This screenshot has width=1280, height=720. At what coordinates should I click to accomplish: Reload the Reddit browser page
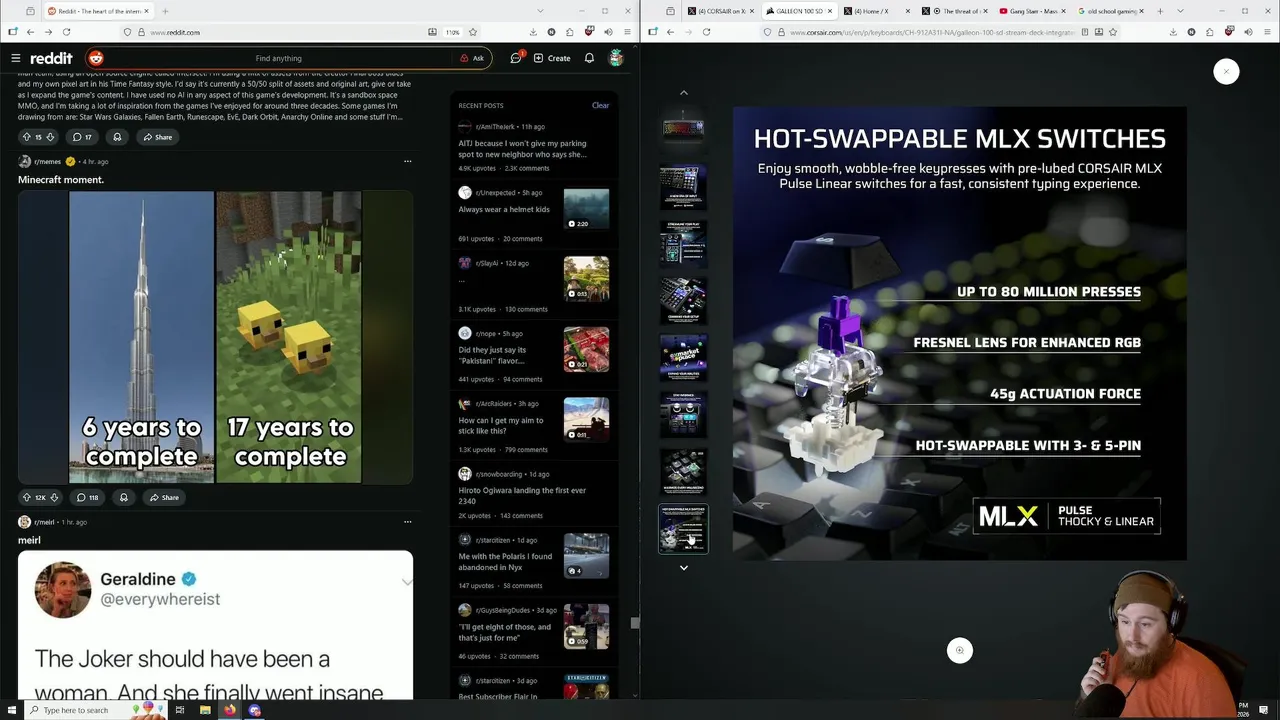[x=66, y=32]
